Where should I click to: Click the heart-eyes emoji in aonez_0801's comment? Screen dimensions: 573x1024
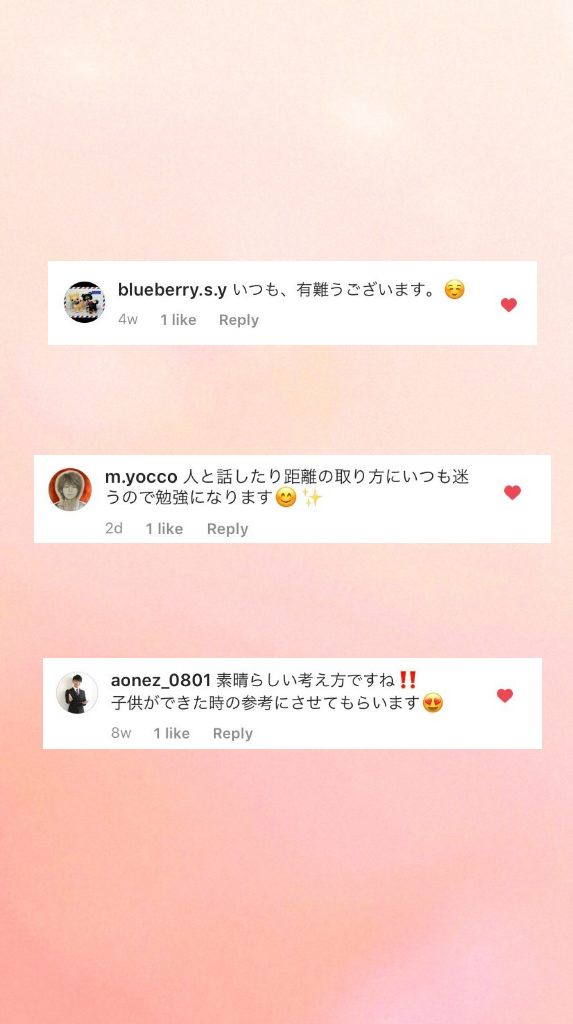point(433,703)
